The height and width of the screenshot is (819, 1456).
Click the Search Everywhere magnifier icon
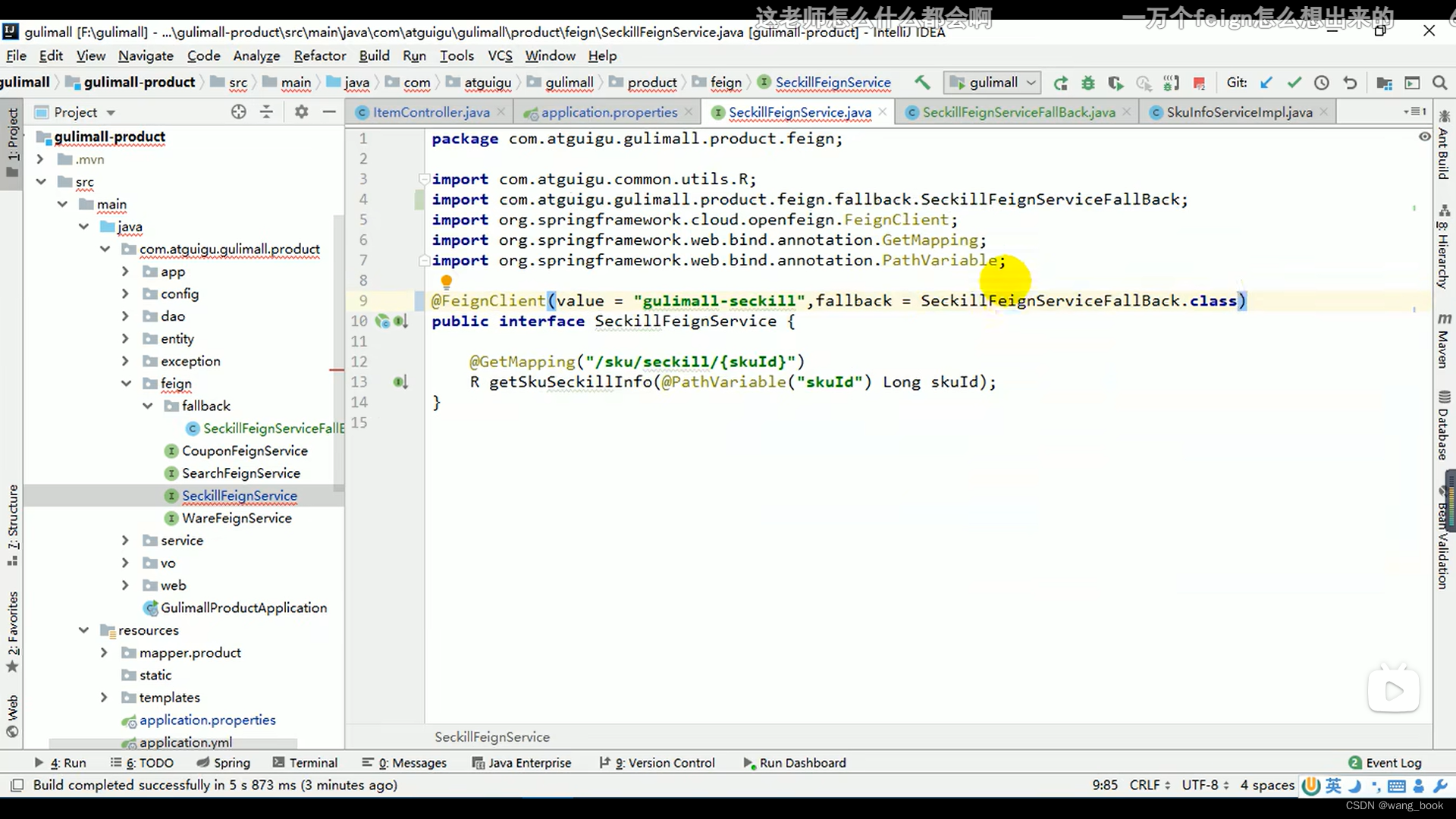[x=1439, y=83]
